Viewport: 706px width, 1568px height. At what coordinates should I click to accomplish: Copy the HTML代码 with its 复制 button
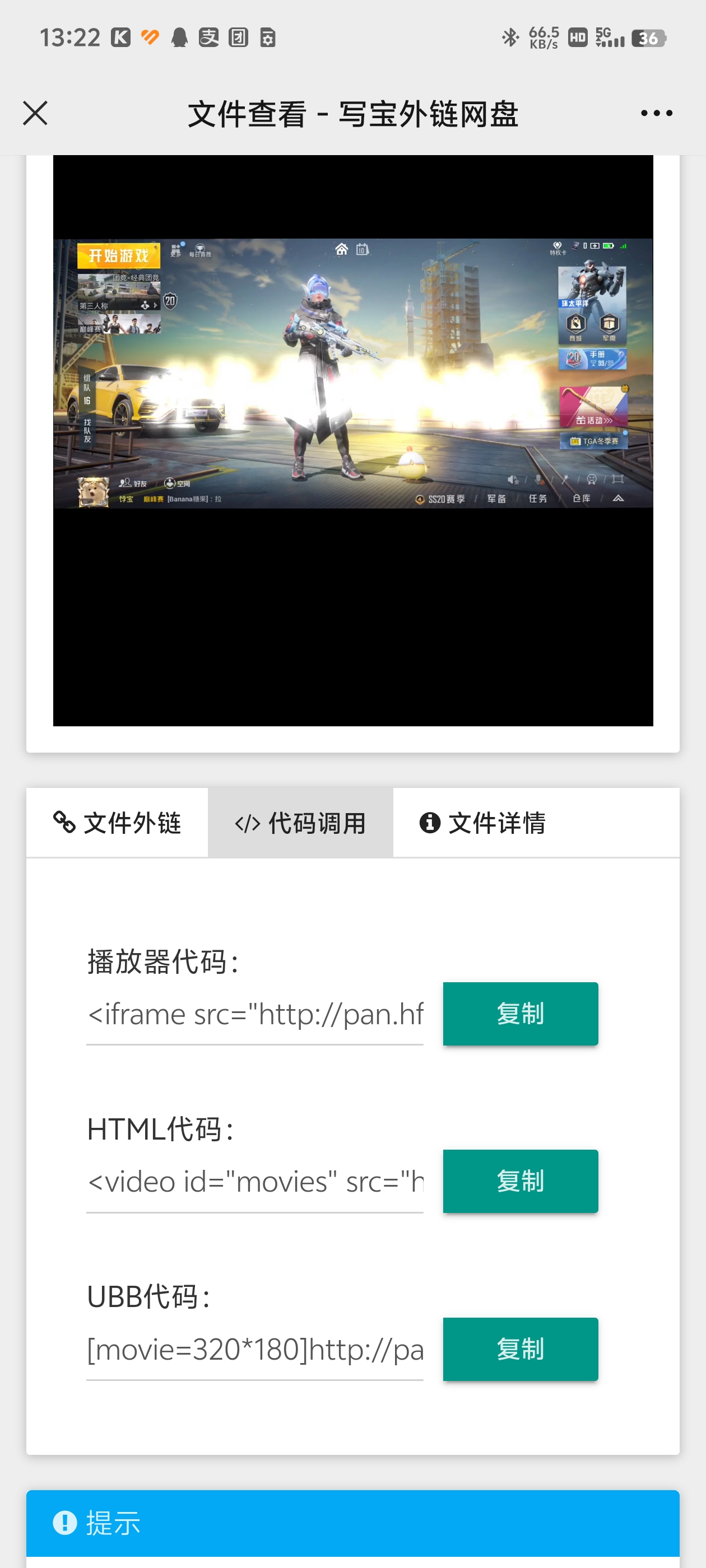tap(520, 1181)
